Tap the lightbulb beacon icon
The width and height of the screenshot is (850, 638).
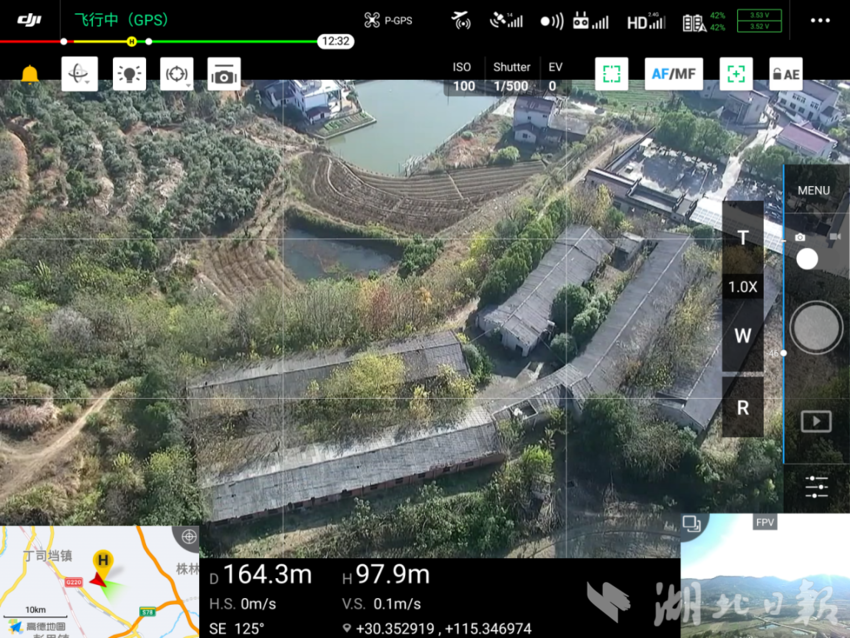click(129, 74)
